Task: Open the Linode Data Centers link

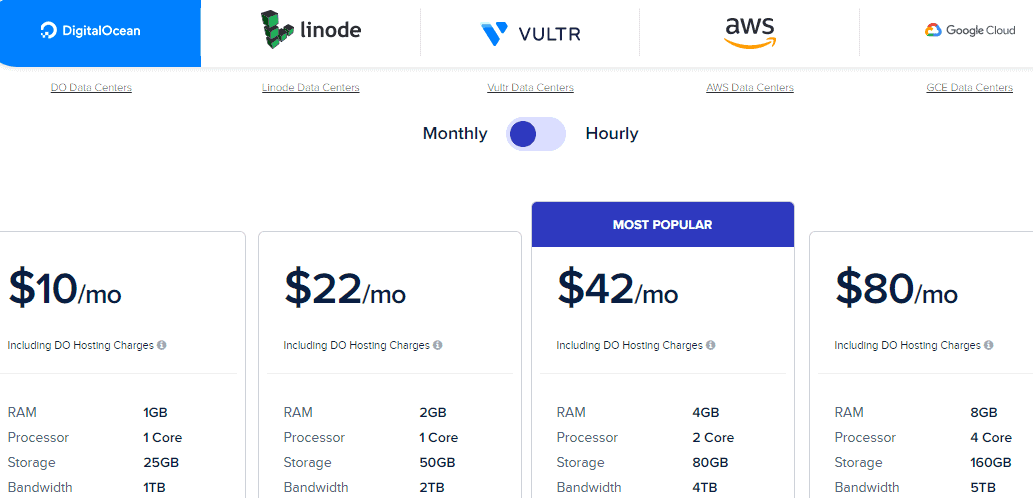Action: 311,88
